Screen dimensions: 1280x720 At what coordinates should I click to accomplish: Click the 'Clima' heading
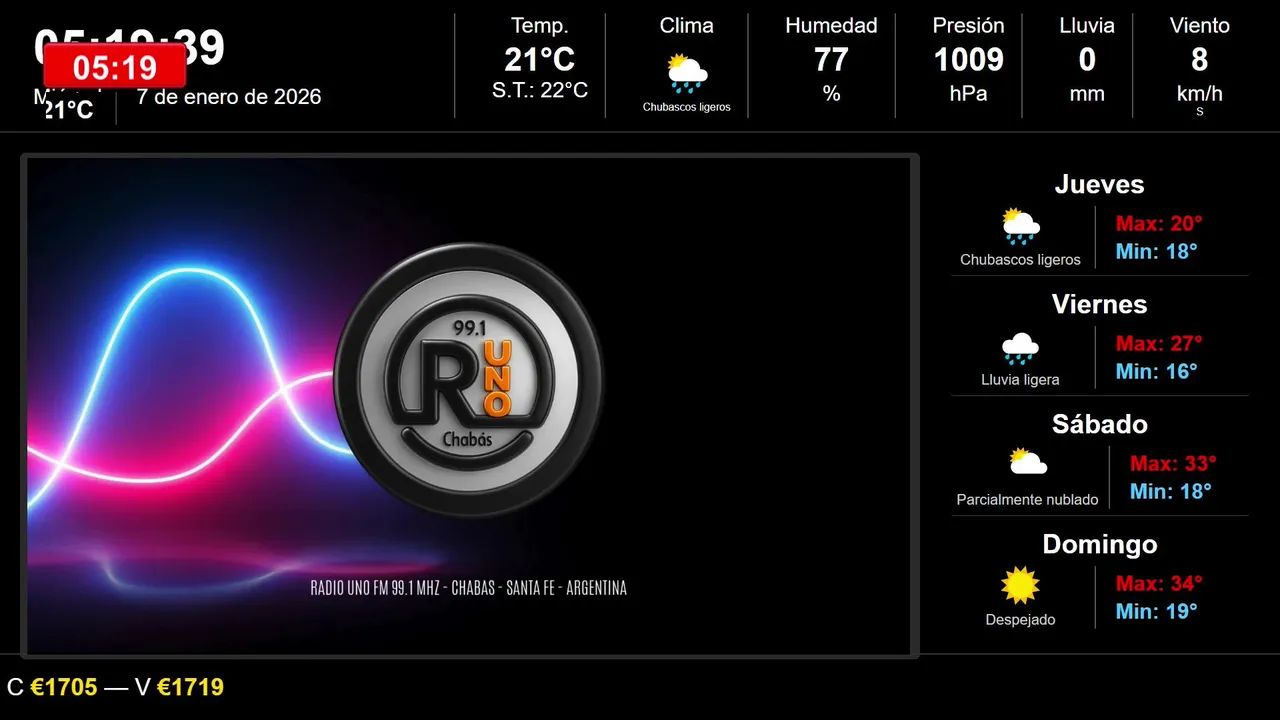click(x=687, y=26)
